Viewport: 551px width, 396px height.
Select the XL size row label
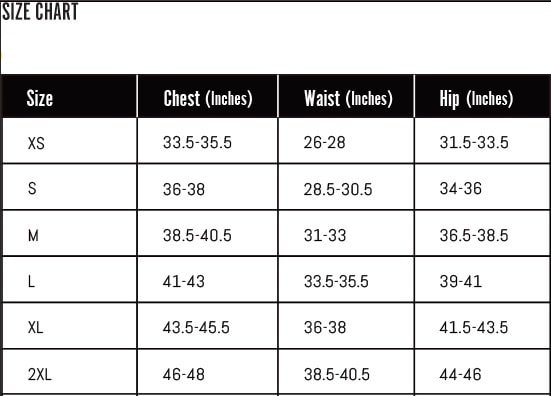35,327
